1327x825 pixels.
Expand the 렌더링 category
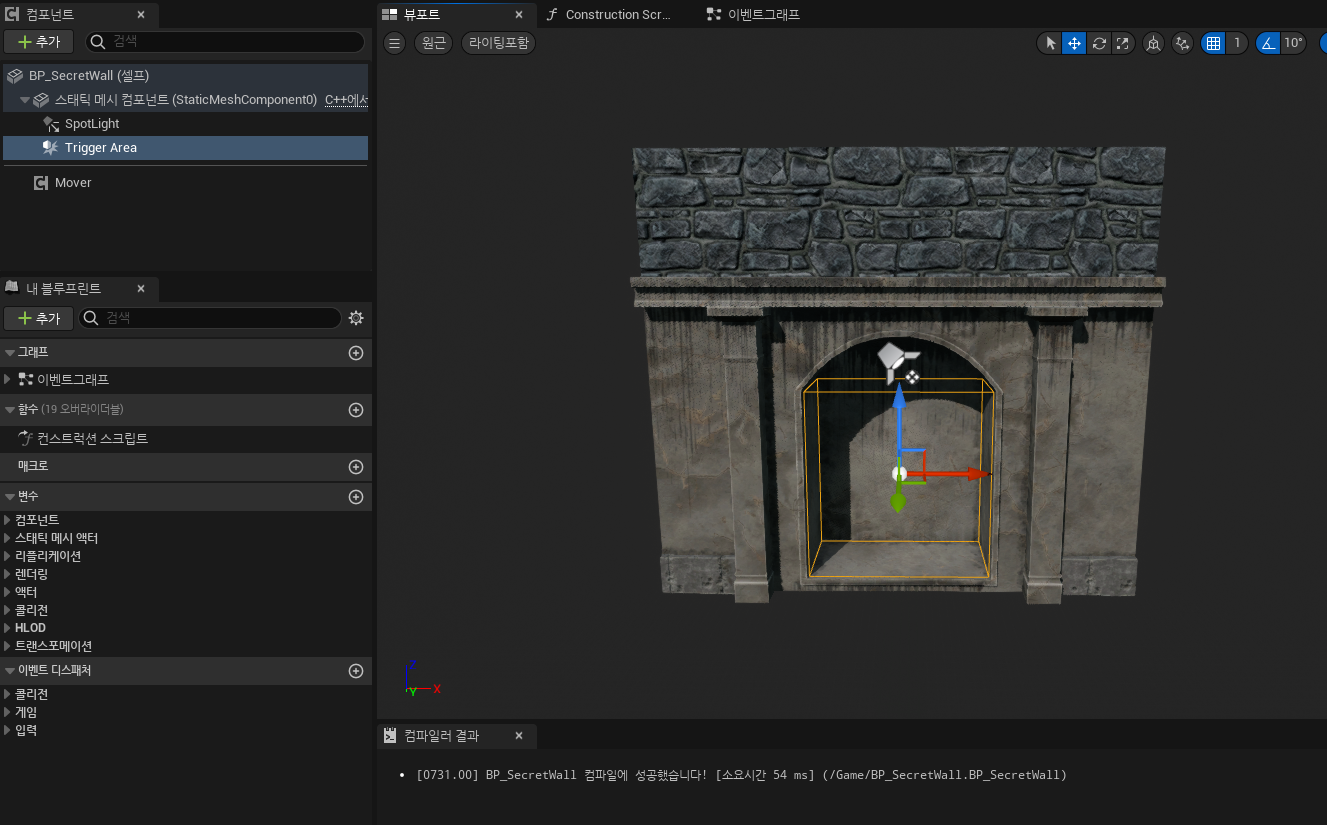(x=8, y=574)
